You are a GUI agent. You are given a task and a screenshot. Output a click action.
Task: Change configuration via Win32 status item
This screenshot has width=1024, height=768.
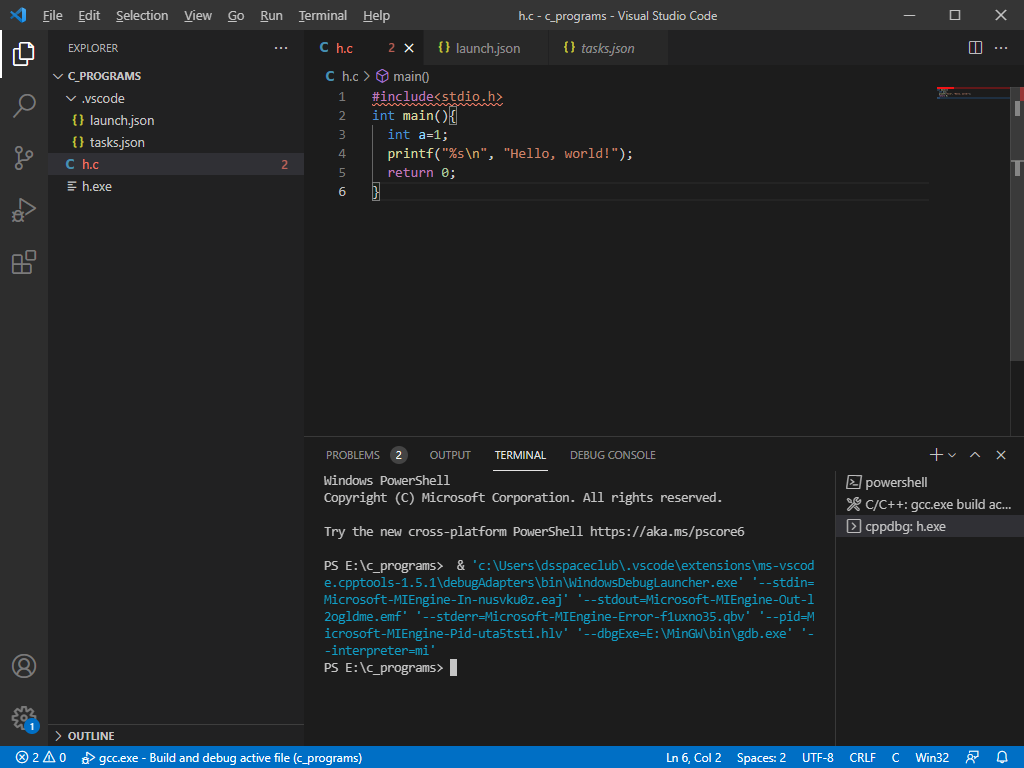click(932, 758)
